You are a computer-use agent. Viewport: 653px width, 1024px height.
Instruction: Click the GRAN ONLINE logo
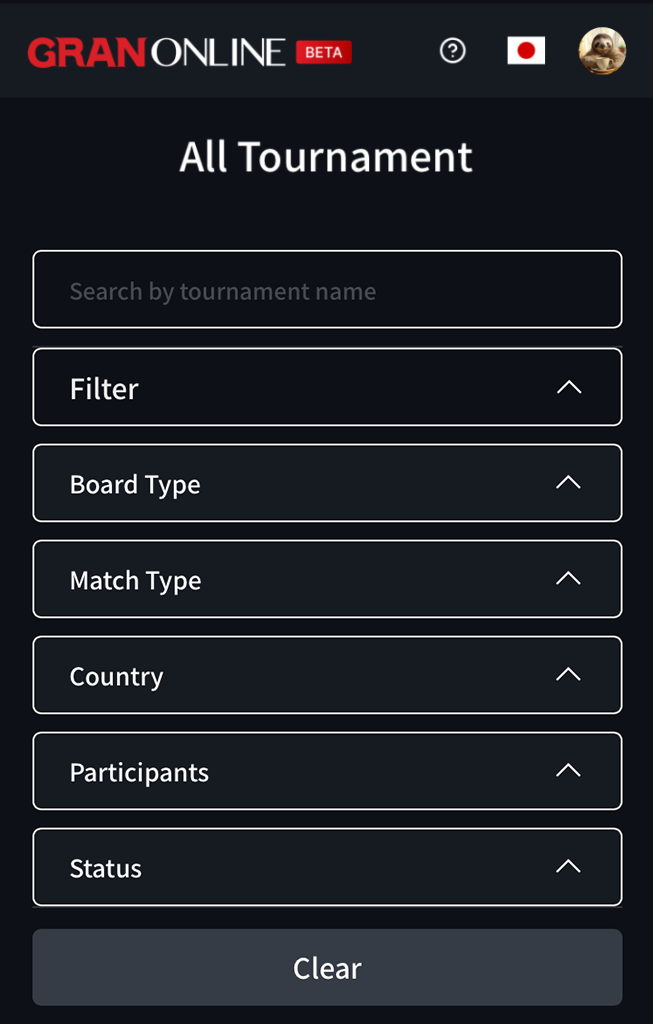[157, 52]
